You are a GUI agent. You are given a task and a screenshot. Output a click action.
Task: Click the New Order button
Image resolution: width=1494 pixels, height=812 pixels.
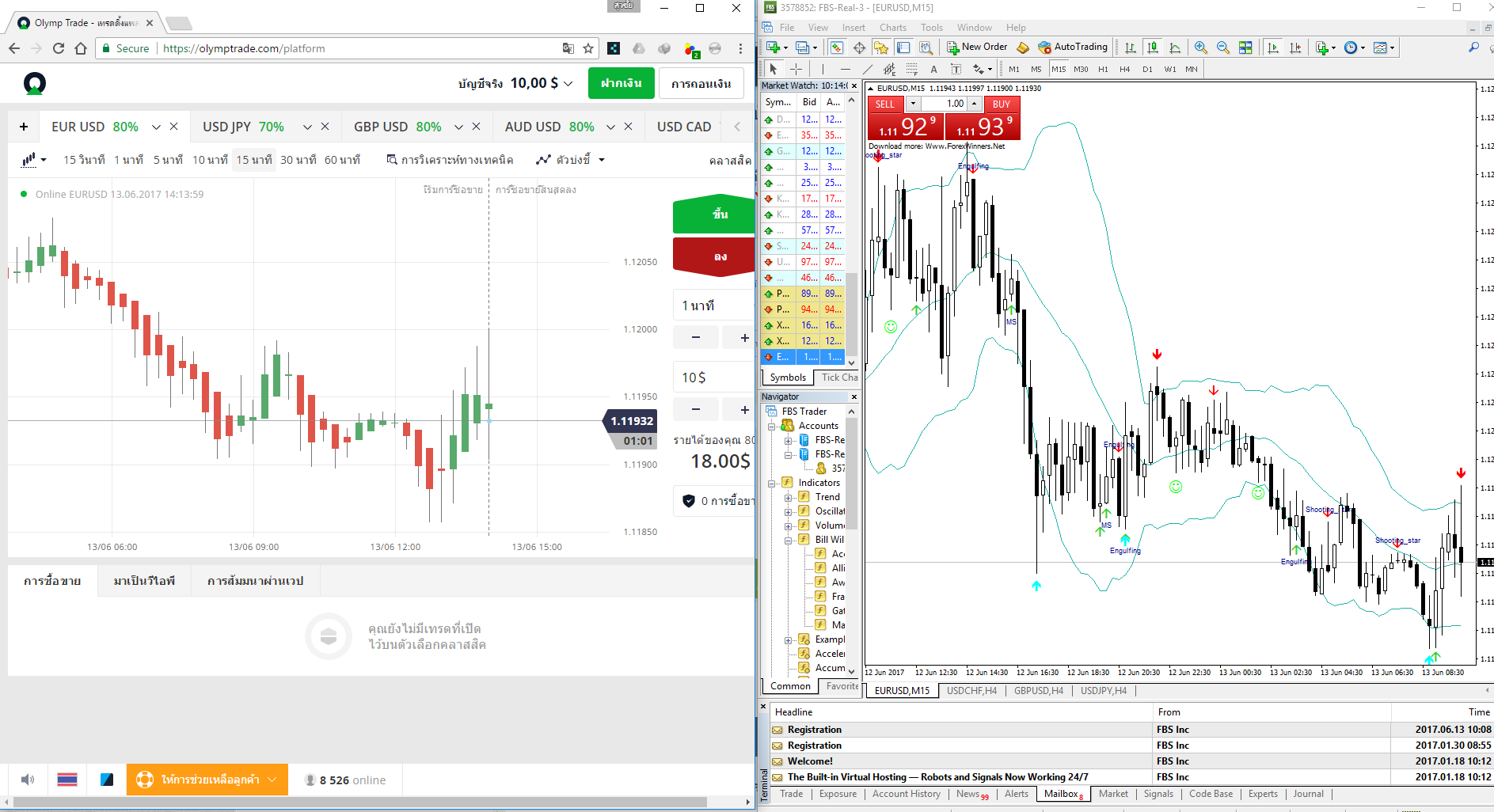pyautogui.click(x=978, y=47)
